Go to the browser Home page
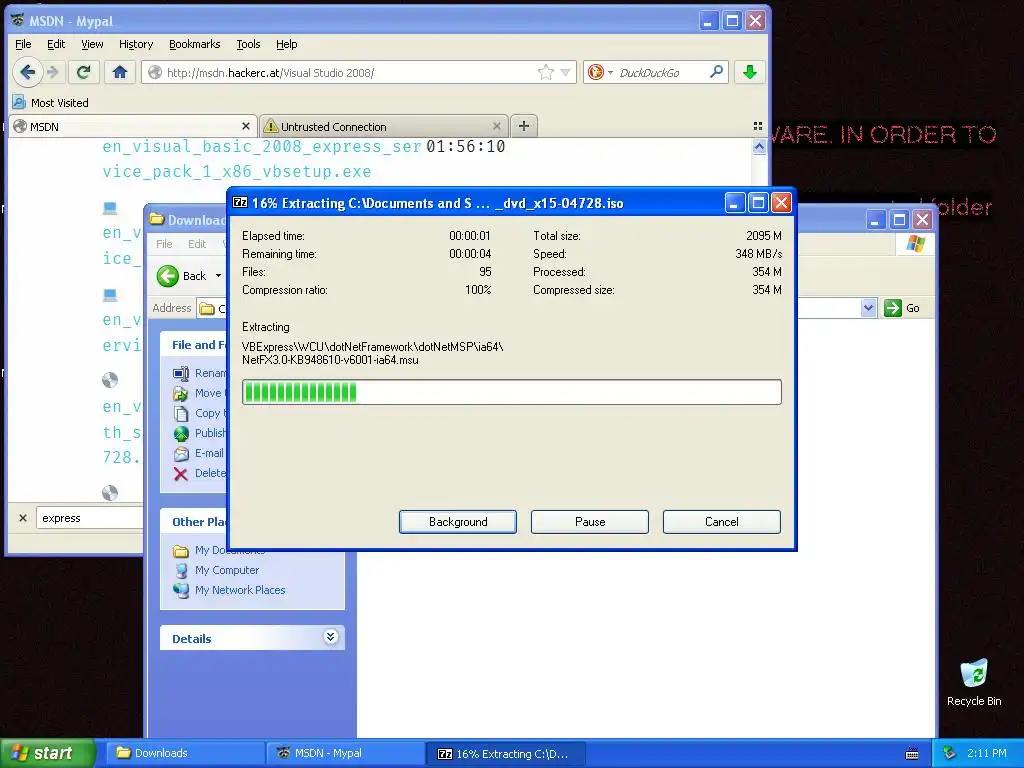Viewport: 1024px width, 768px height. [120, 72]
